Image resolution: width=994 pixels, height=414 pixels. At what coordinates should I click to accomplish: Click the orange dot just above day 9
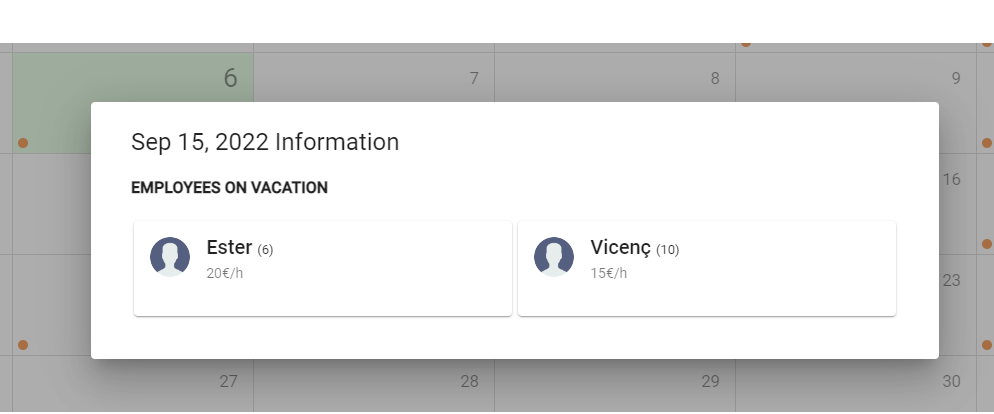pos(746,43)
